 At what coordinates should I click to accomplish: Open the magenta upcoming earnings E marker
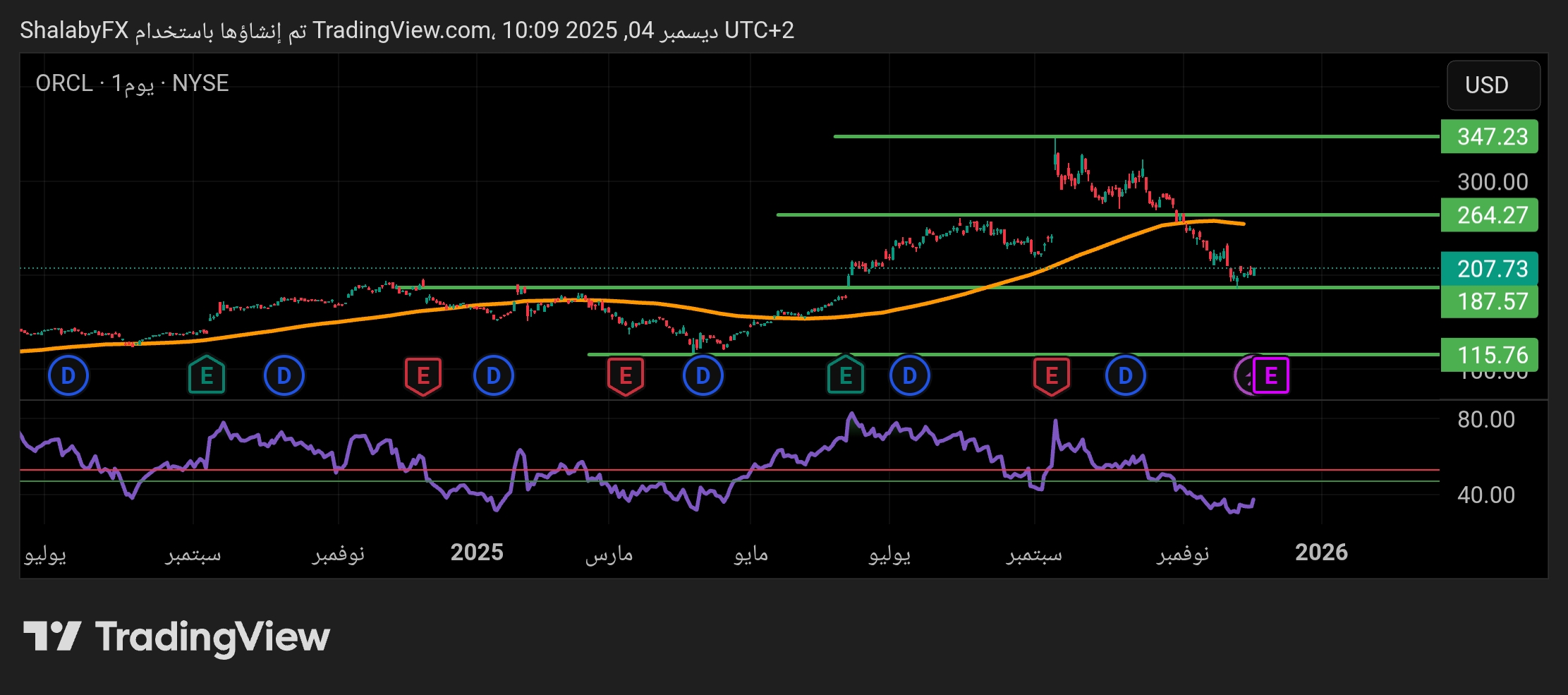[x=1272, y=375]
